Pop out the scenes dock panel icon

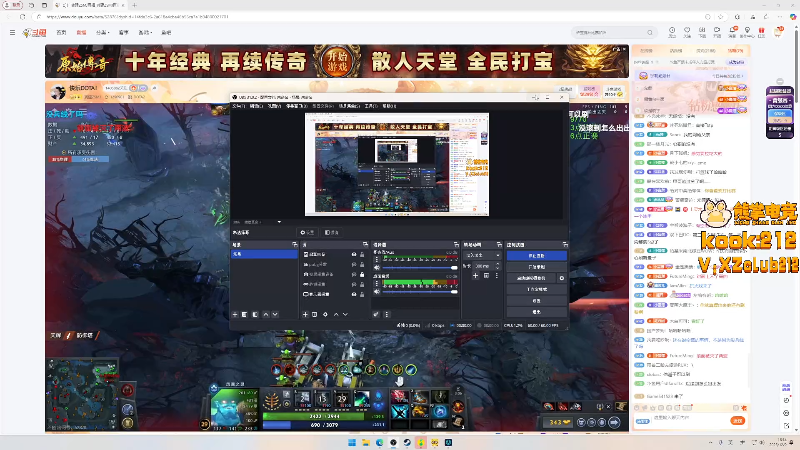[x=294, y=244]
